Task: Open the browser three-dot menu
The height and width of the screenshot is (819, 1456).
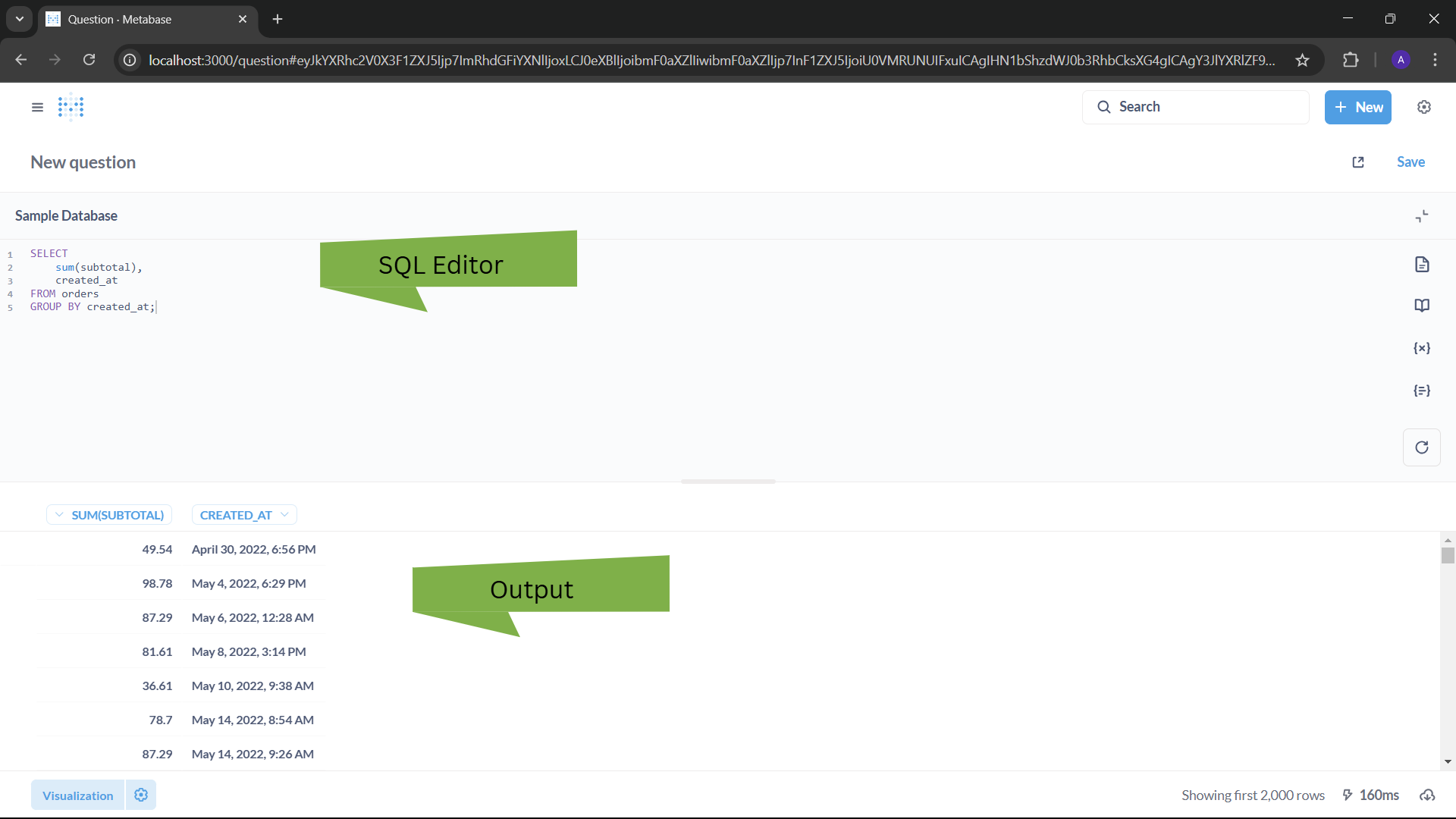Action: tap(1435, 60)
